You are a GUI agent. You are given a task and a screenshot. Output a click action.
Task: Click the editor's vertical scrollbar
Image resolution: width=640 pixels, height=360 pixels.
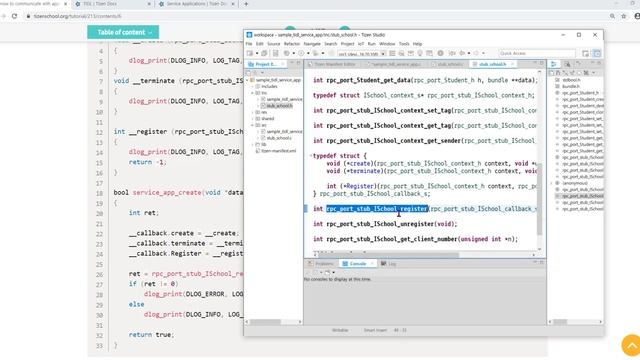click(540, 199)
